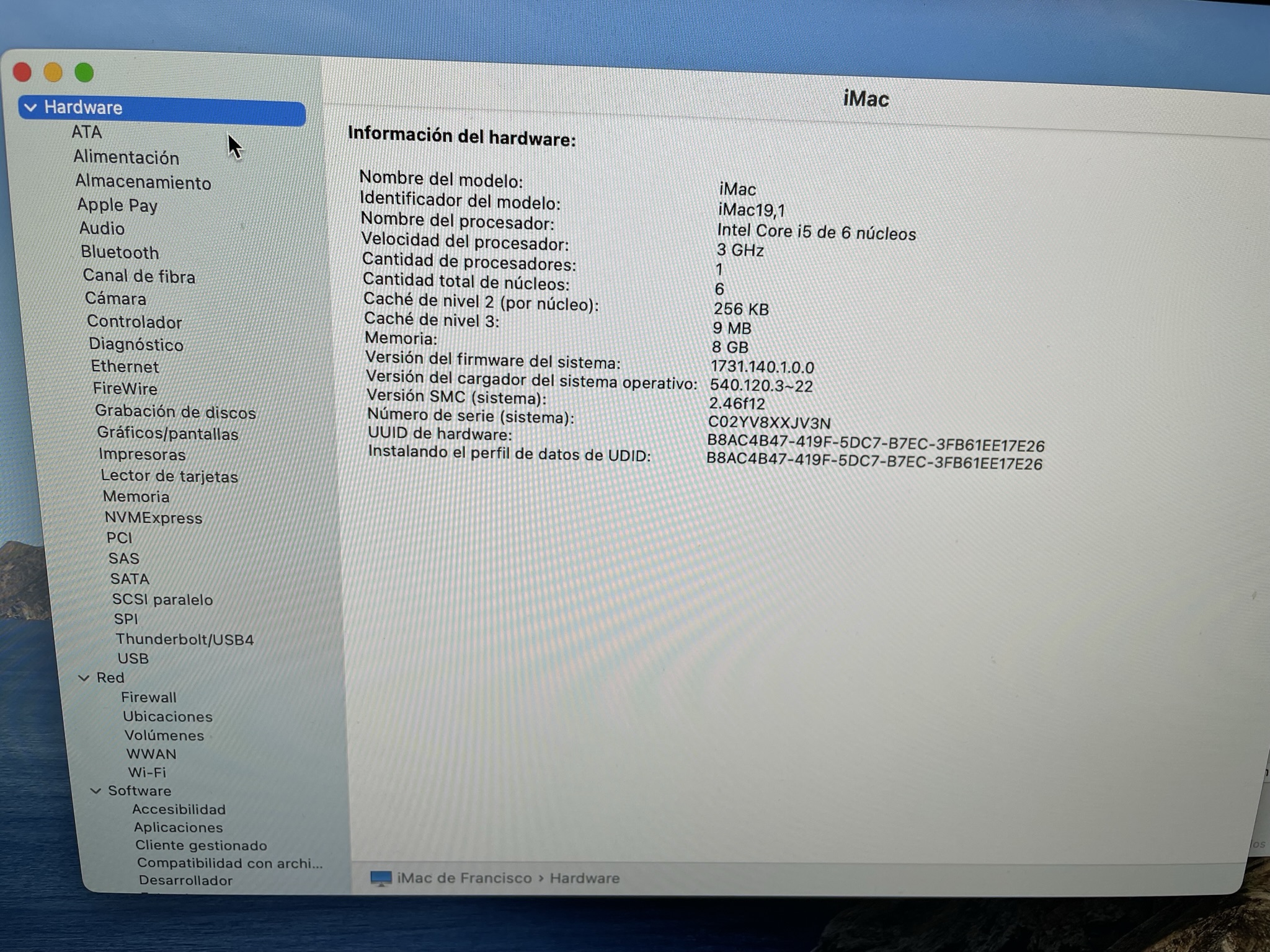Open the Firewall entry
Screen dimensions: 1270x952
pyautogui.click(x=149, y=697)
